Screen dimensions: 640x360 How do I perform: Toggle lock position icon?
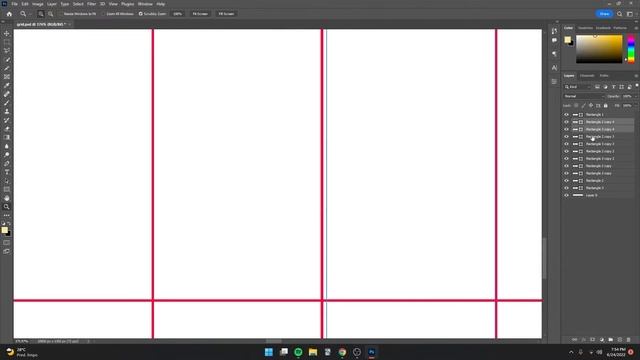[x=591, y=106]
